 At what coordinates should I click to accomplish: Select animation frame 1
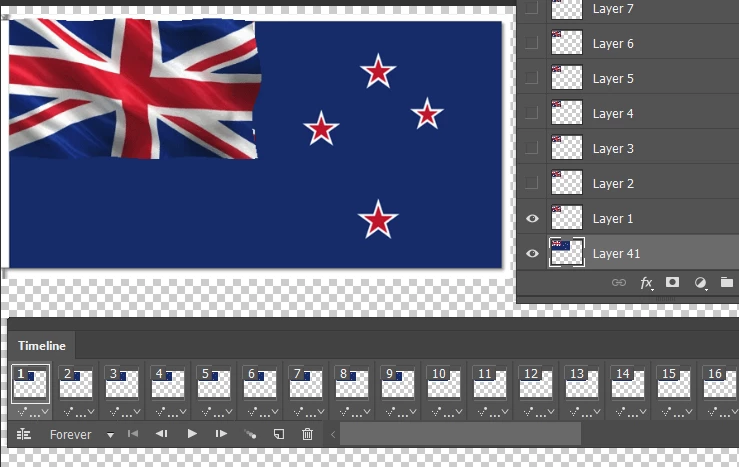coord(30,383)
